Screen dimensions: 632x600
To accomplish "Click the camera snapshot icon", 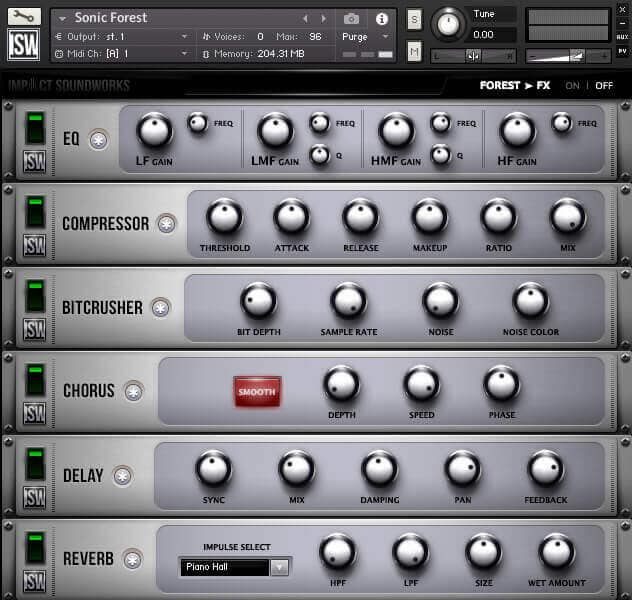I will [x=351, y=18].
